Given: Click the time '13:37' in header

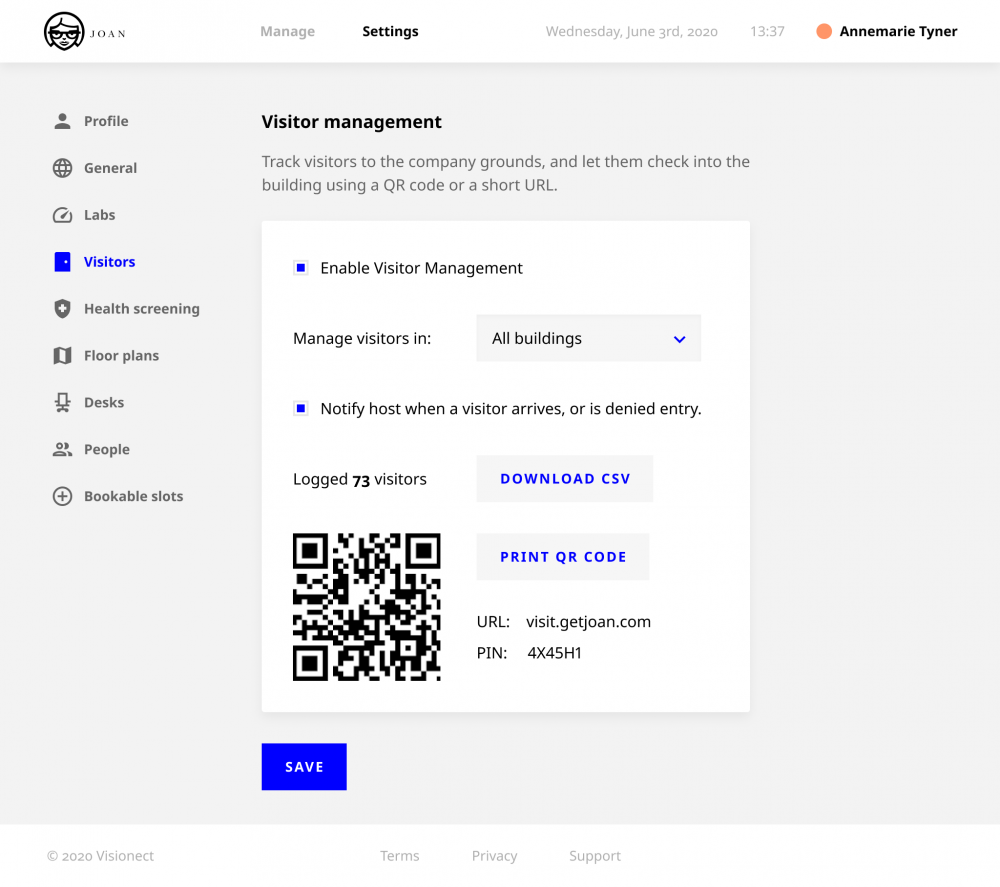Looking at the screenshot, I should click(767, 31).
